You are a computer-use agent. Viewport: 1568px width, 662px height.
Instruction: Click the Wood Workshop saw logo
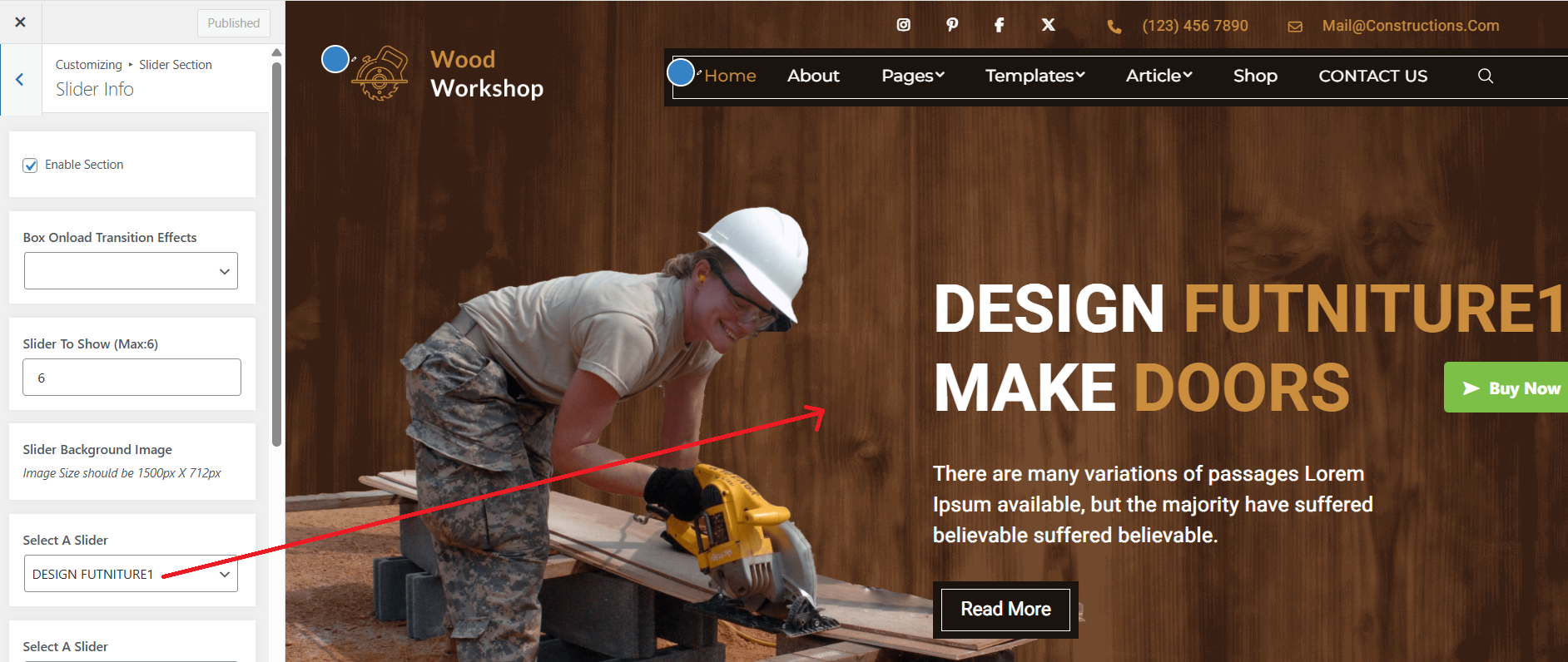pos(380,75)
